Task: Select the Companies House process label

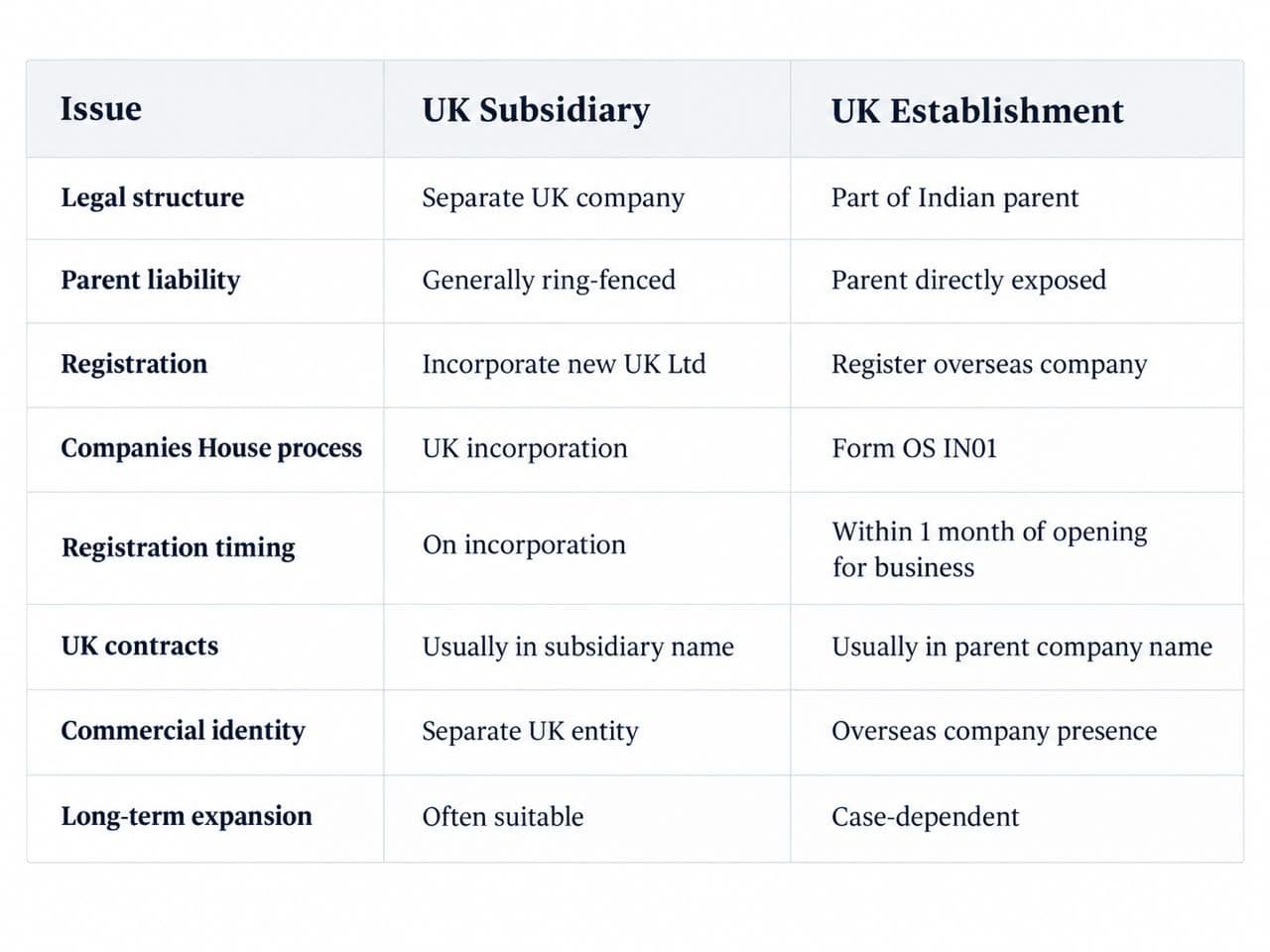Action: tap(211, 448)
